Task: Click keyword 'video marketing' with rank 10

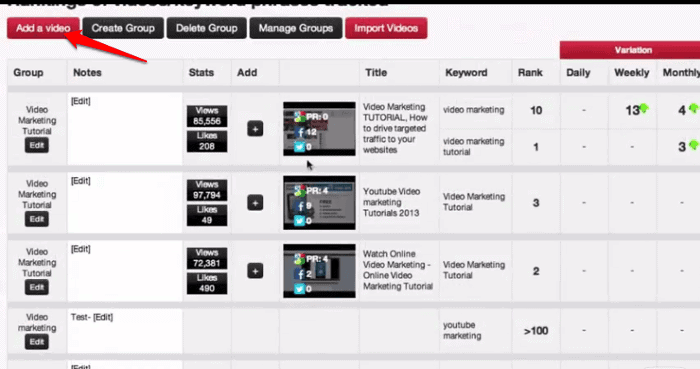Action: [x=474, y=110]
